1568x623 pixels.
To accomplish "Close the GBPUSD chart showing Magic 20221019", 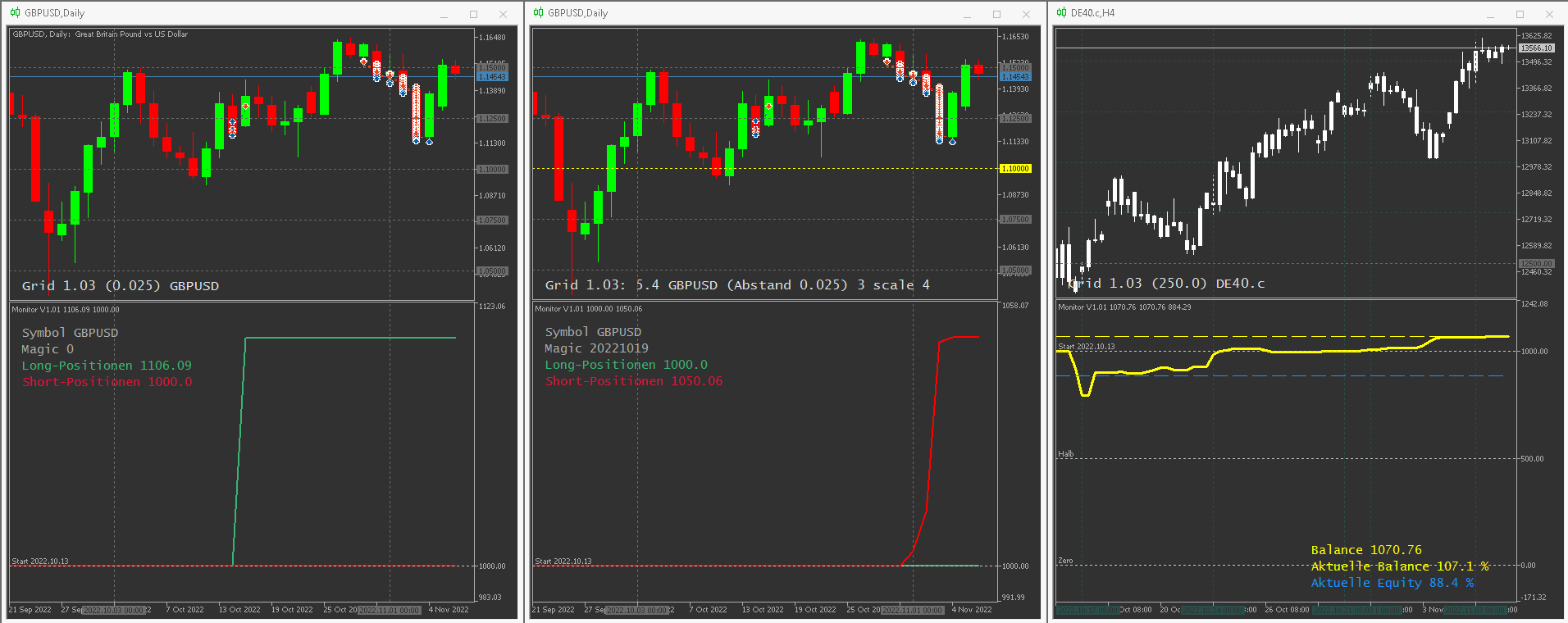I will point(1026,14).
